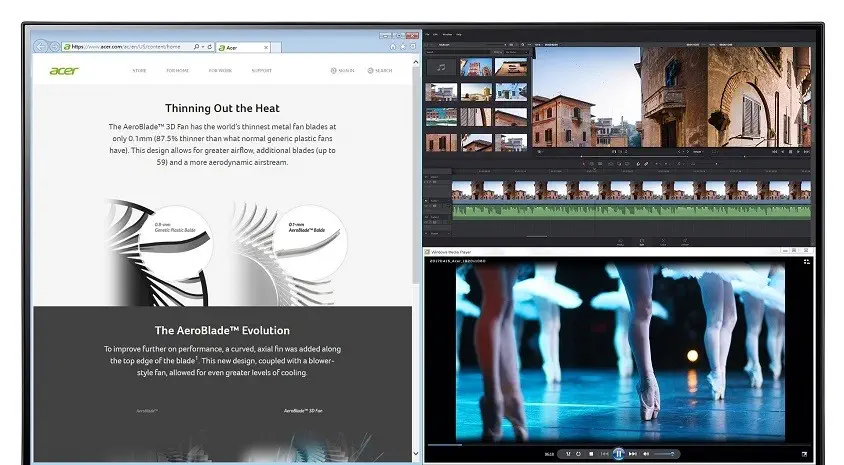Open the FOR WORK menu item
This screenshot has width=844, height=465.
220,71
